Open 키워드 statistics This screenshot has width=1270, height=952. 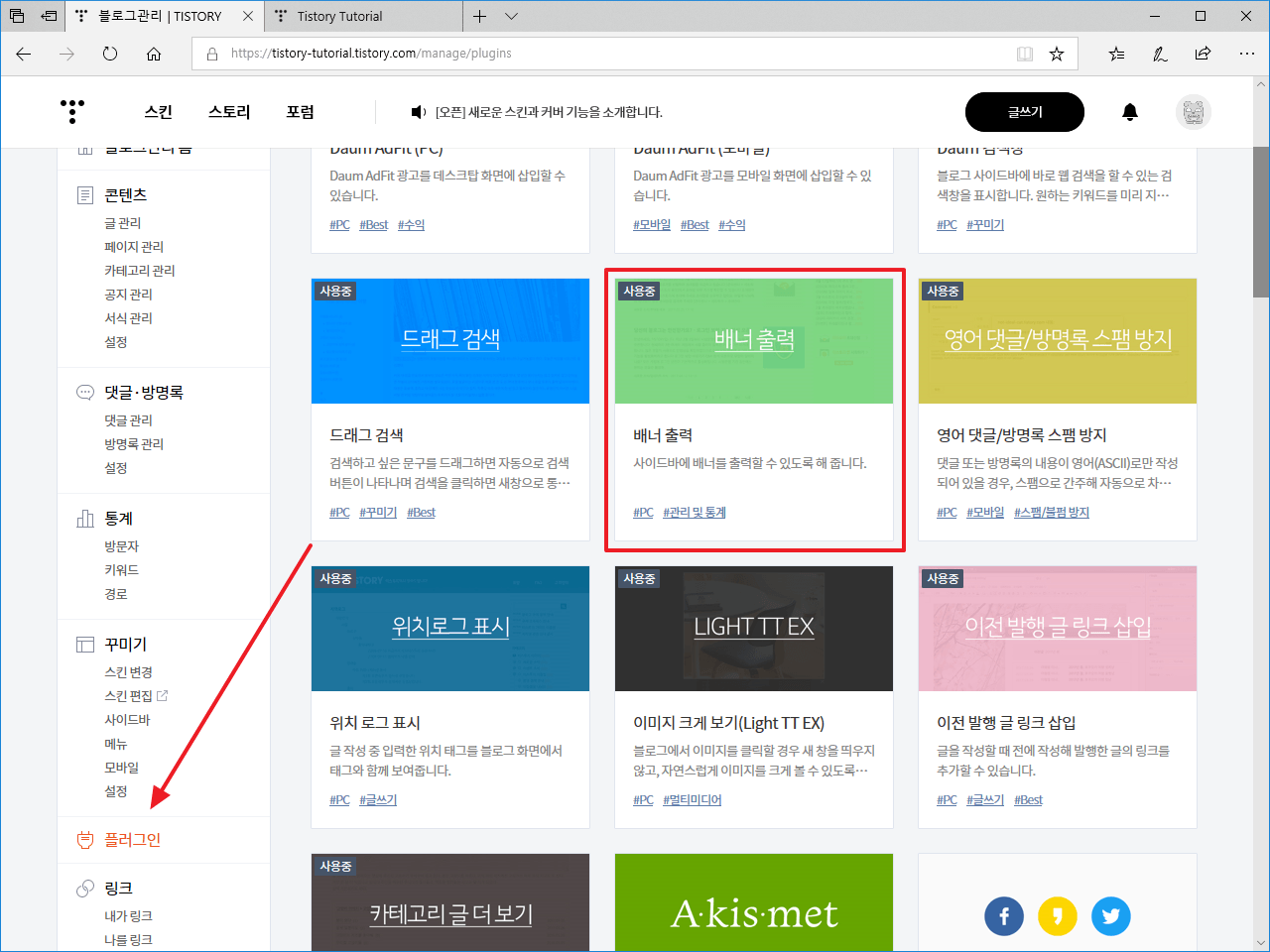click(122, 570)
